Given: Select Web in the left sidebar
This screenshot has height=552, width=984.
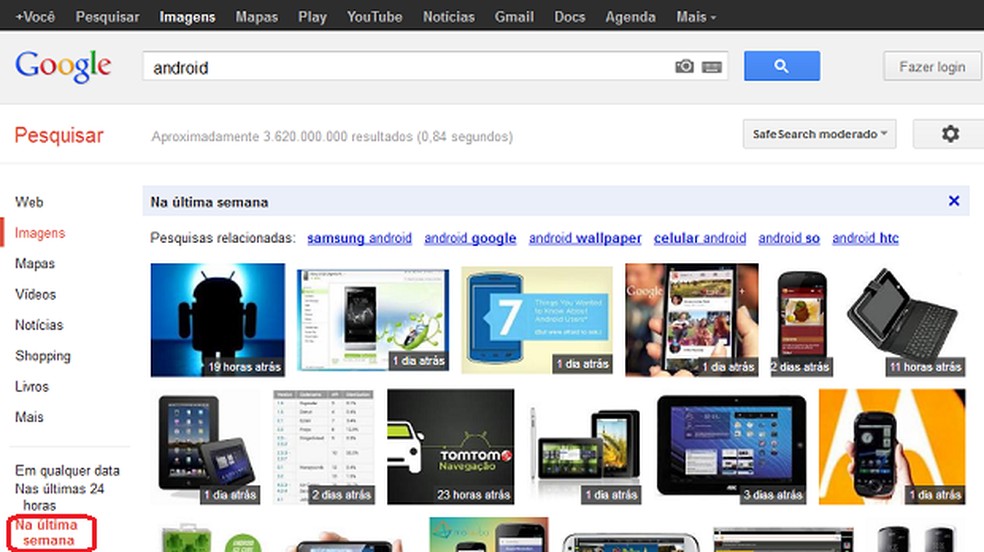Looking at the screenshot, I should pyautogui.click(x=29, y=202).
